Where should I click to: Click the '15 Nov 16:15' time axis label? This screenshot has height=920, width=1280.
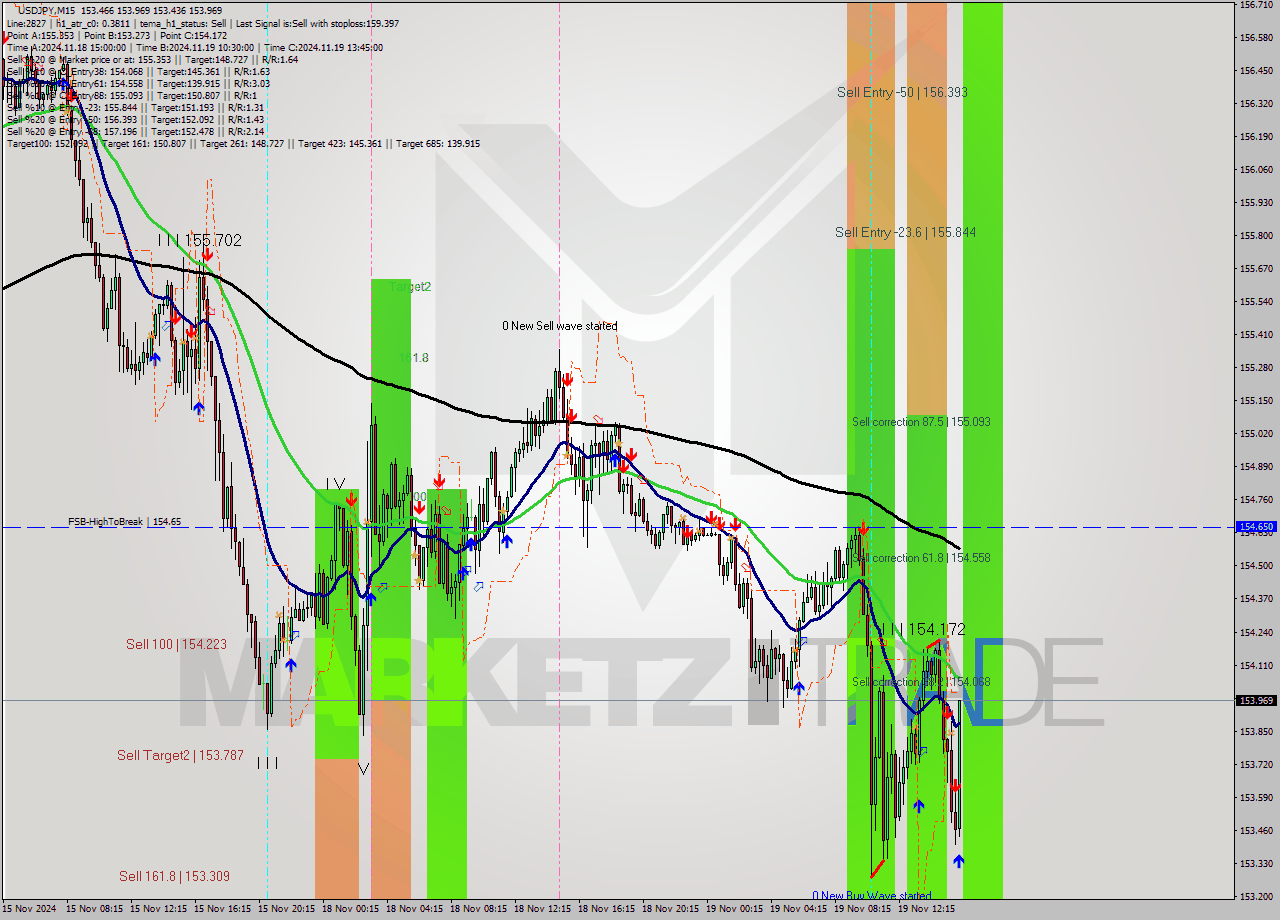[x=223, y=910]
